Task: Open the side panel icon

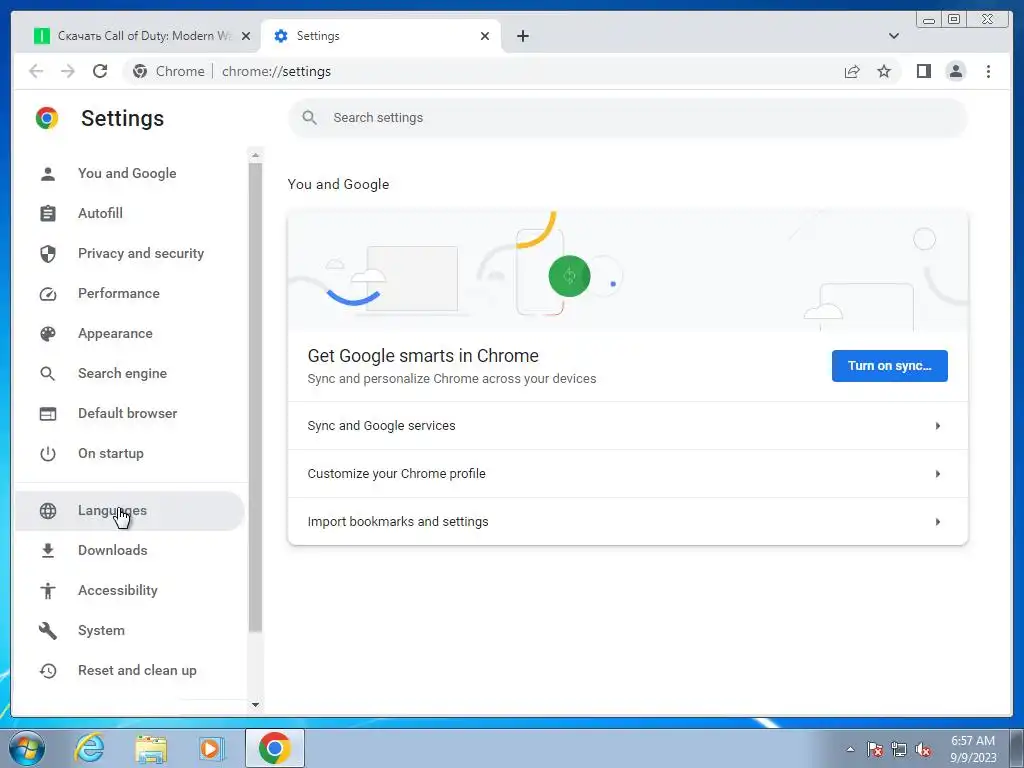Action: [923, 71]
